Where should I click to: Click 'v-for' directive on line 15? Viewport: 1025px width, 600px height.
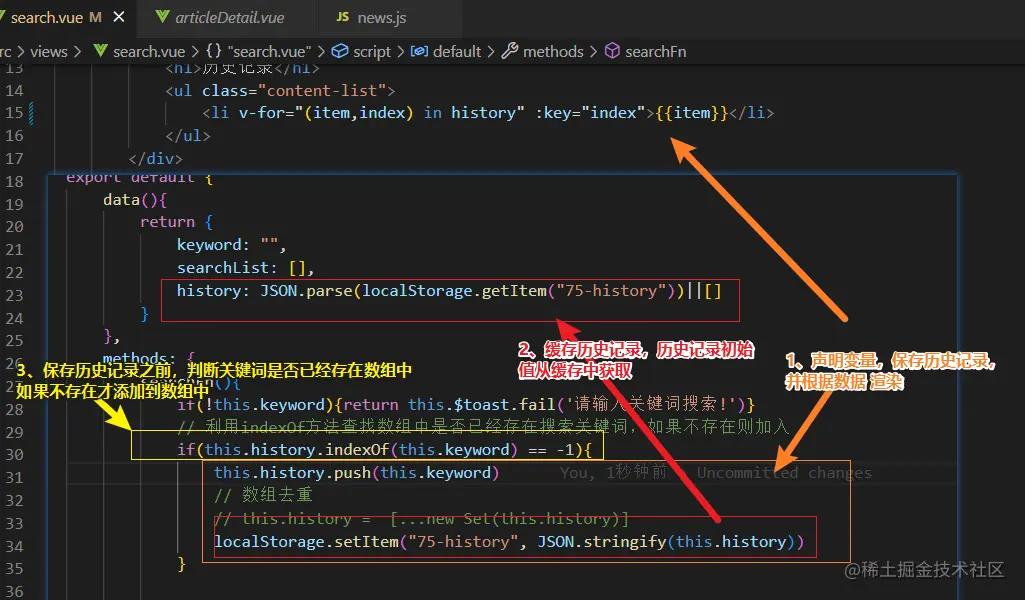click(261, 113)
